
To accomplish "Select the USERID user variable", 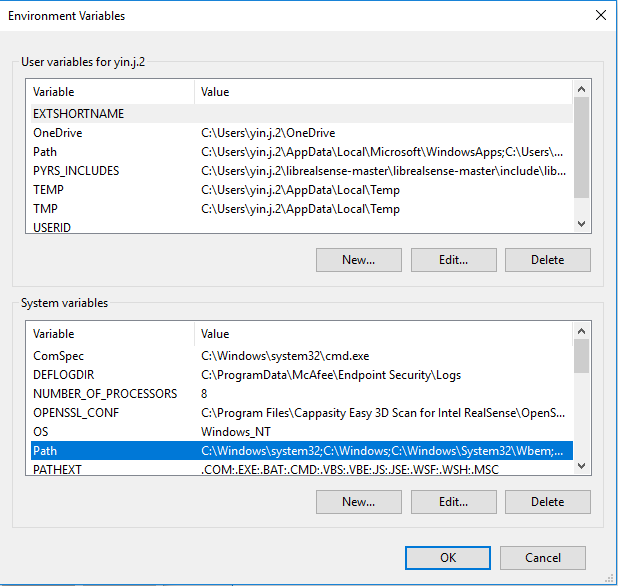I will [x=302, y=226].
